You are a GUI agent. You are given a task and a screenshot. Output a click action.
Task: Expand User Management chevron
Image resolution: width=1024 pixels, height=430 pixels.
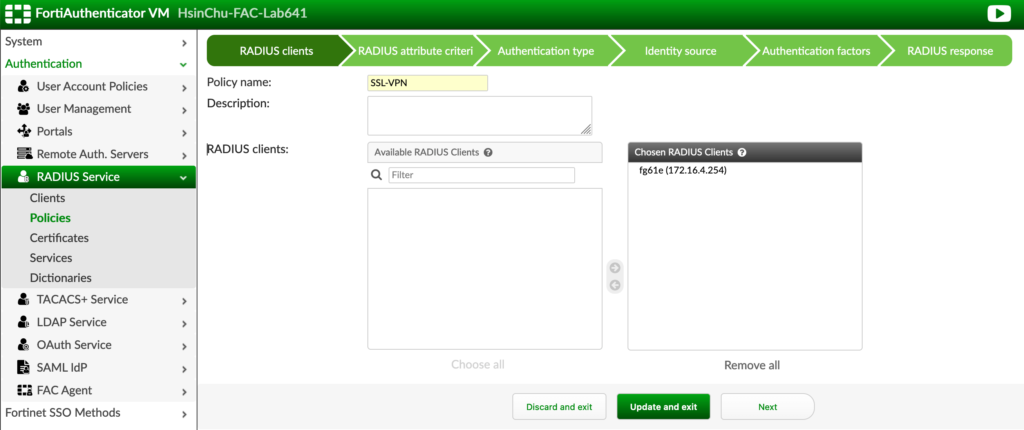[184, 110]
